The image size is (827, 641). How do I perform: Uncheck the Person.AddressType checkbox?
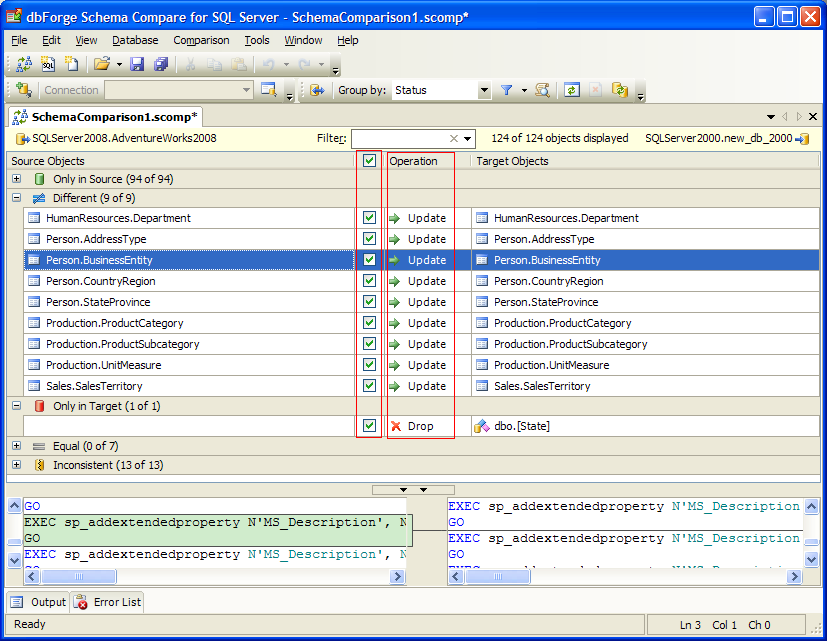369,239
